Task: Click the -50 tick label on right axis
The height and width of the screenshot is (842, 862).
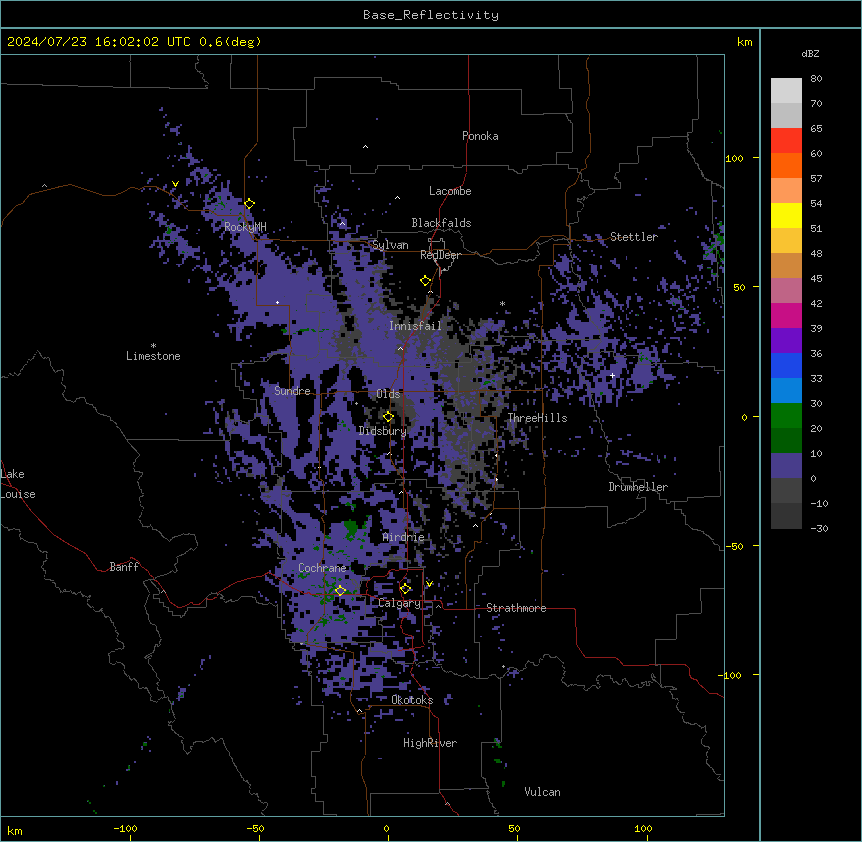Action: point(734,546)
